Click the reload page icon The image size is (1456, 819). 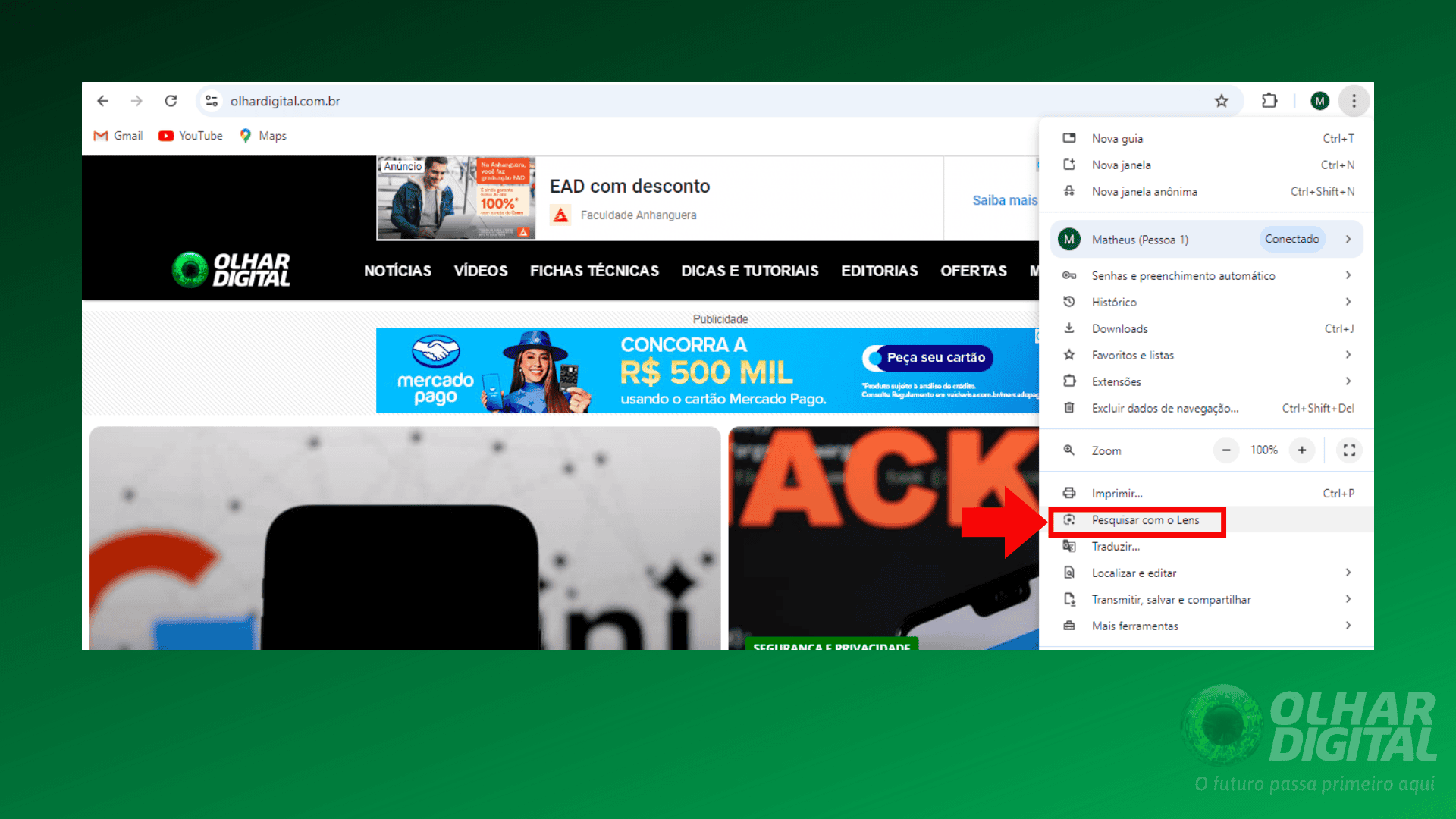pos(170,100)
